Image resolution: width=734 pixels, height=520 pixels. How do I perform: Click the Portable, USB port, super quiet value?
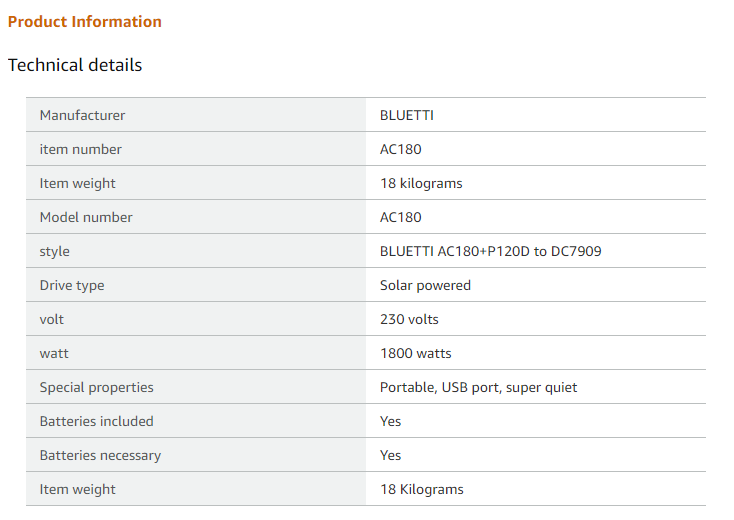(x=478, y=387)
